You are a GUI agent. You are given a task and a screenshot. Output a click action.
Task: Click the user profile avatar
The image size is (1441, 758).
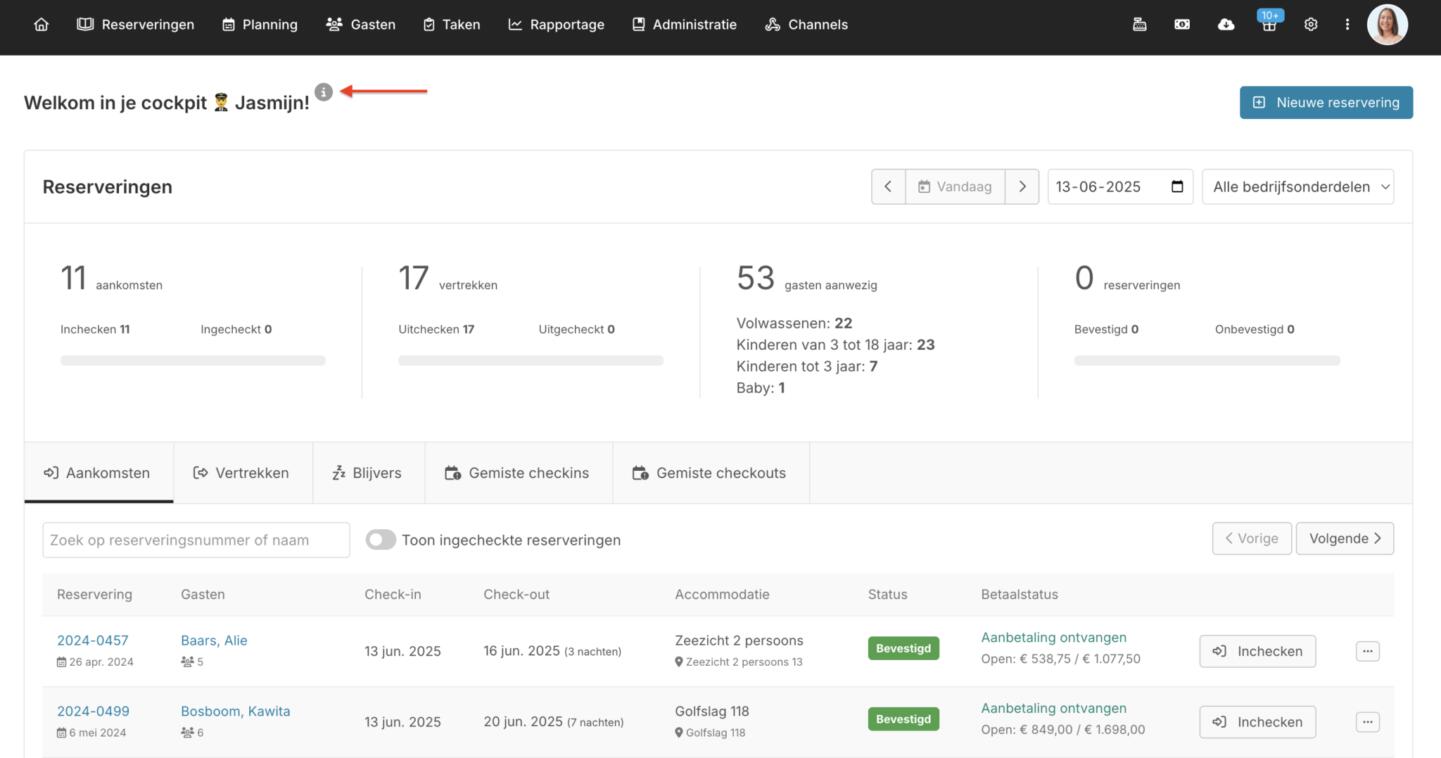click(x=1387, y=25)
